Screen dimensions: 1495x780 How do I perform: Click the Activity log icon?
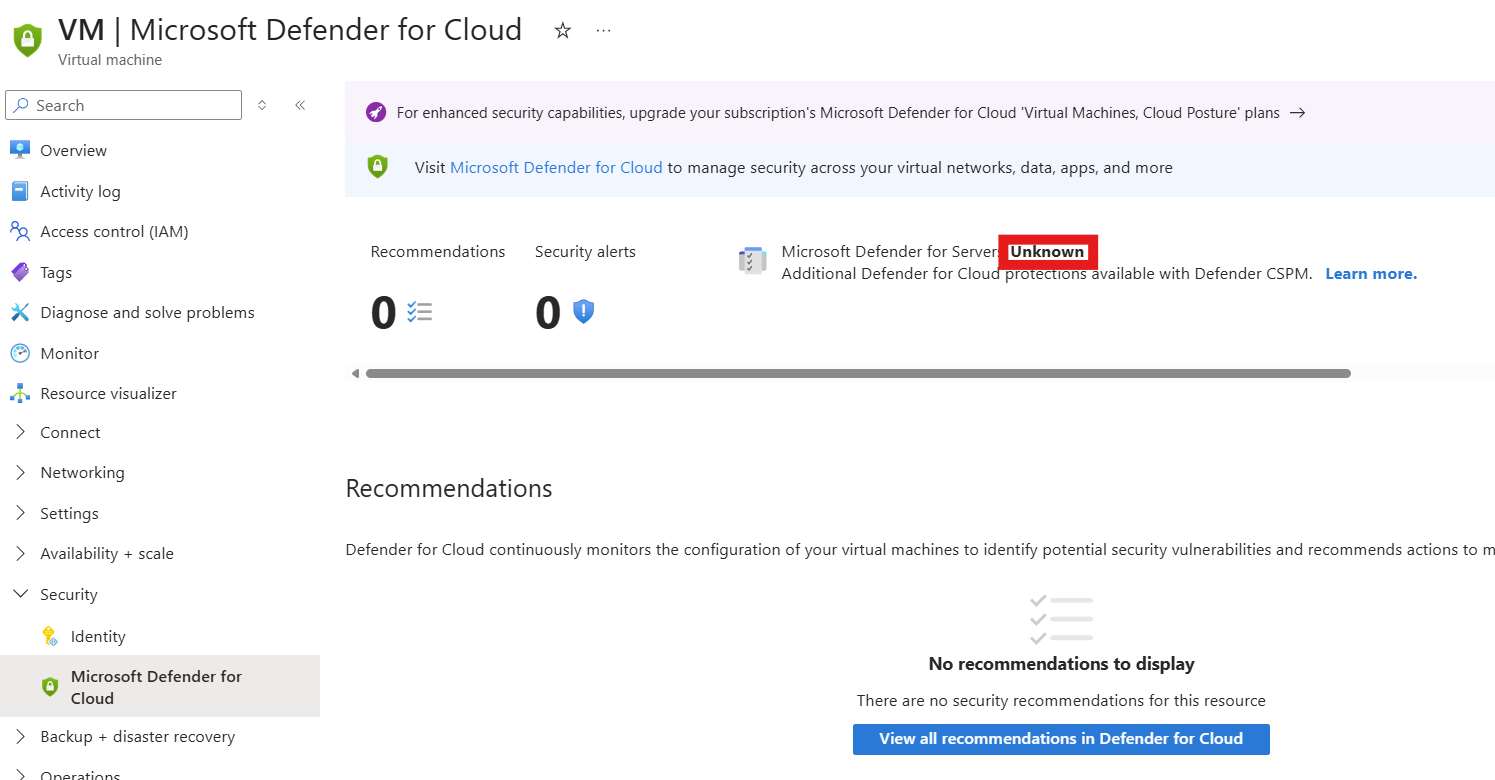[x=20, y=191]
